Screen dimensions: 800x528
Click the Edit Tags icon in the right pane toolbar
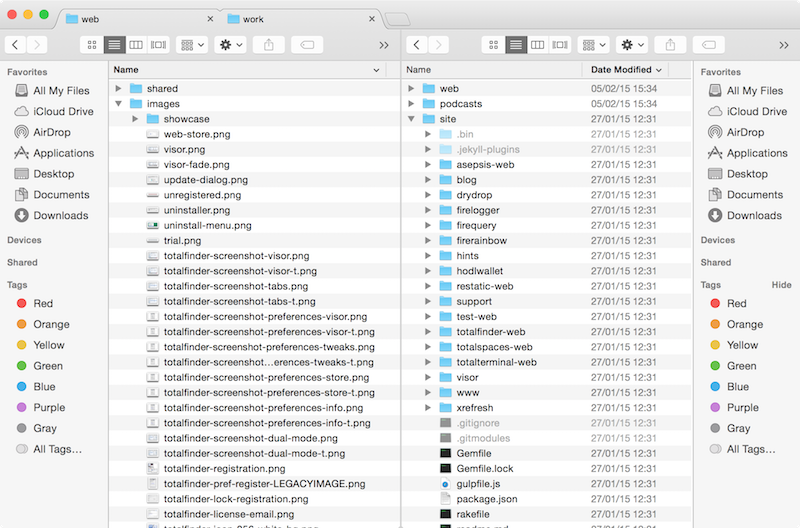(x=708, y=45)
